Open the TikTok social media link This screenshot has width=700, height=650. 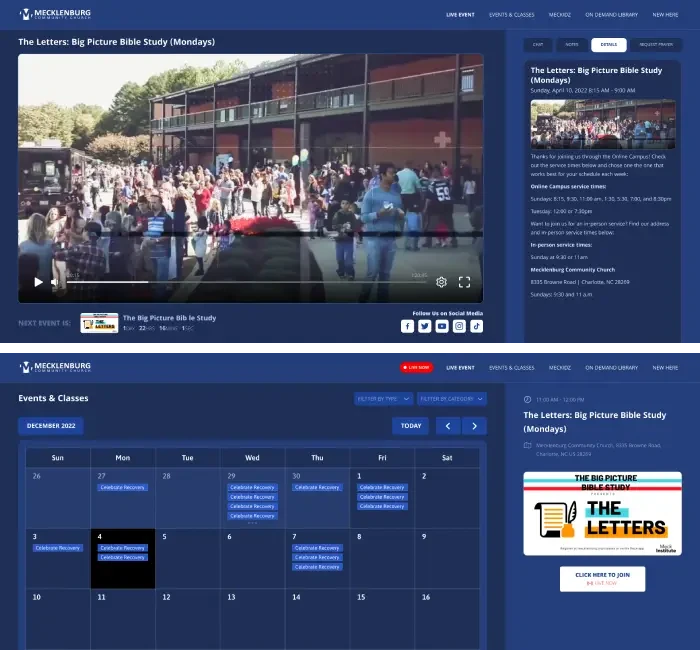(476, 326)
